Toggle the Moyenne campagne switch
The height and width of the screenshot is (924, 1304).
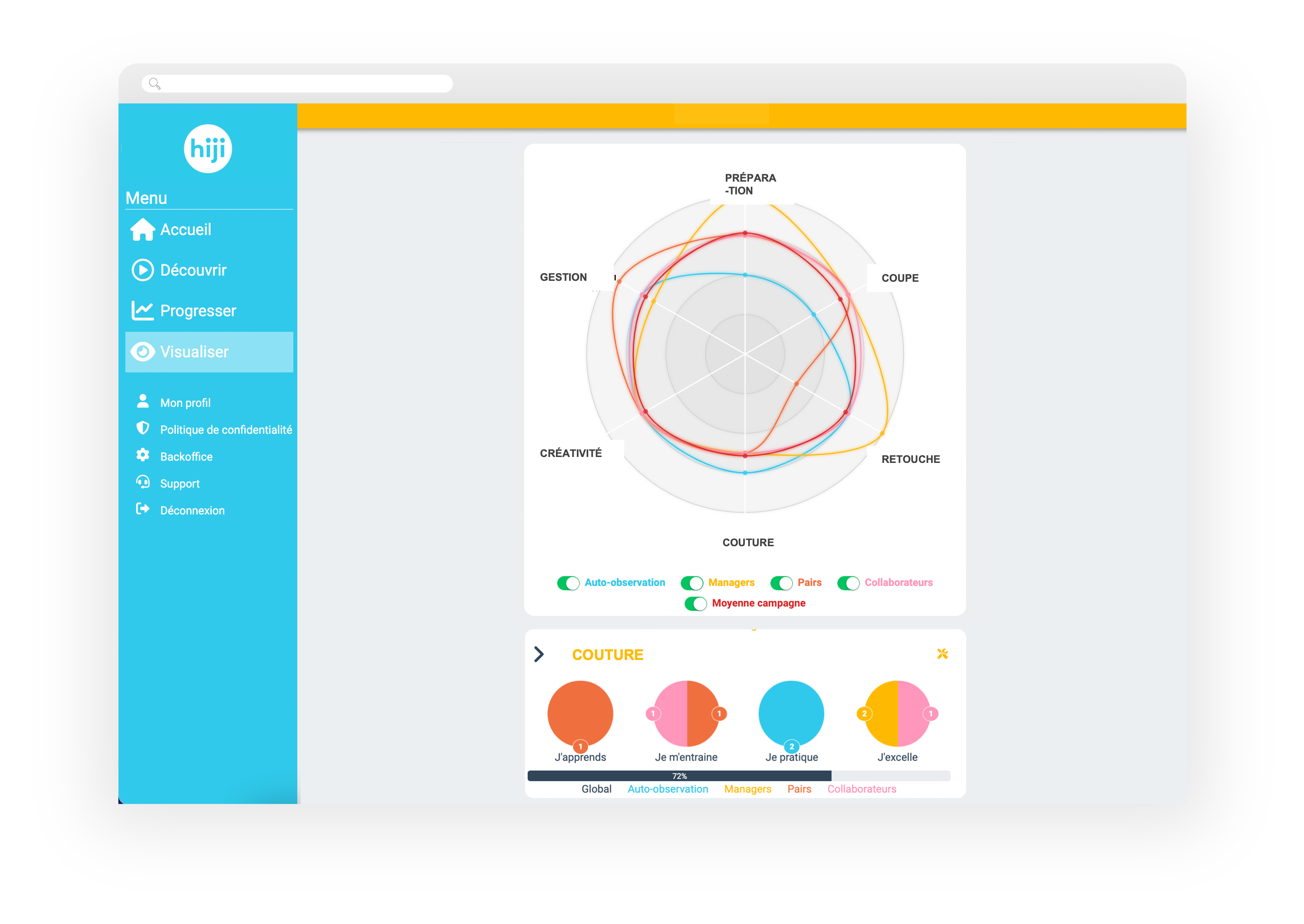(696, 603)
